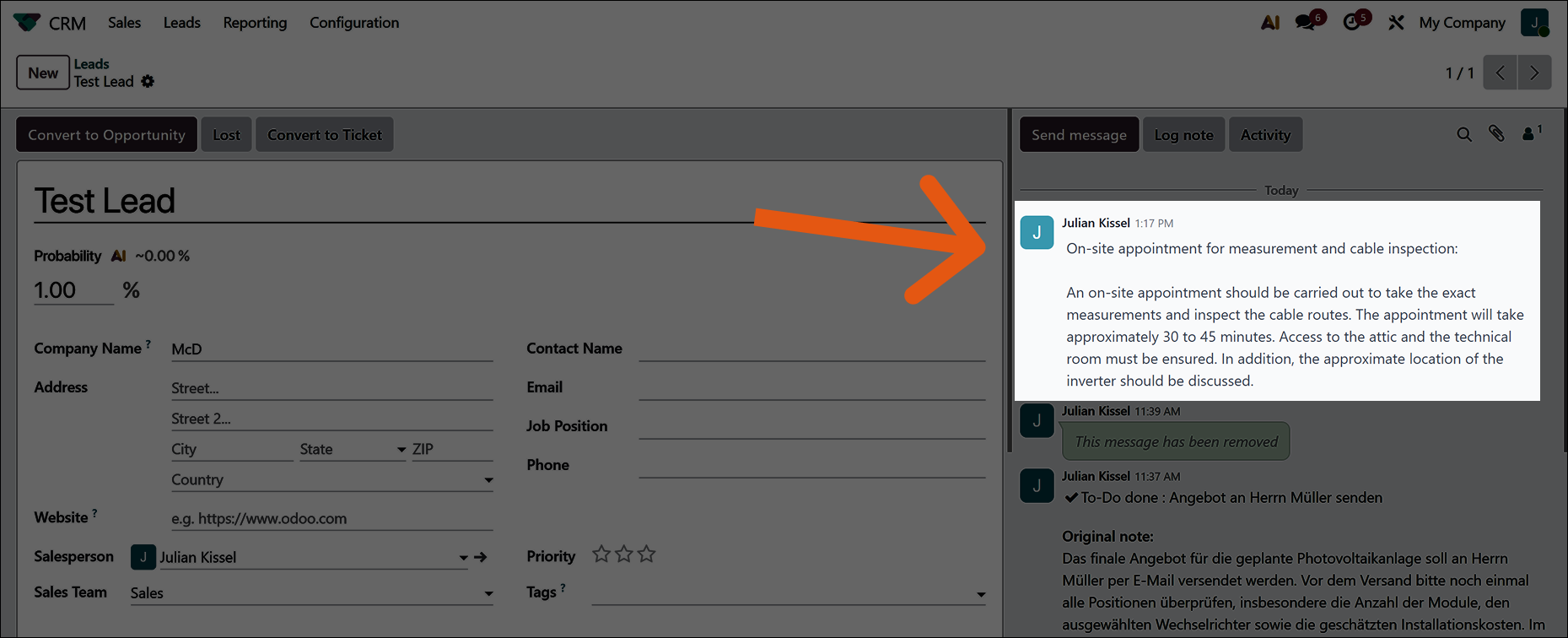Click the Email input field
Viewport: 1568px width, 638px height.
[x=811, y=387]
